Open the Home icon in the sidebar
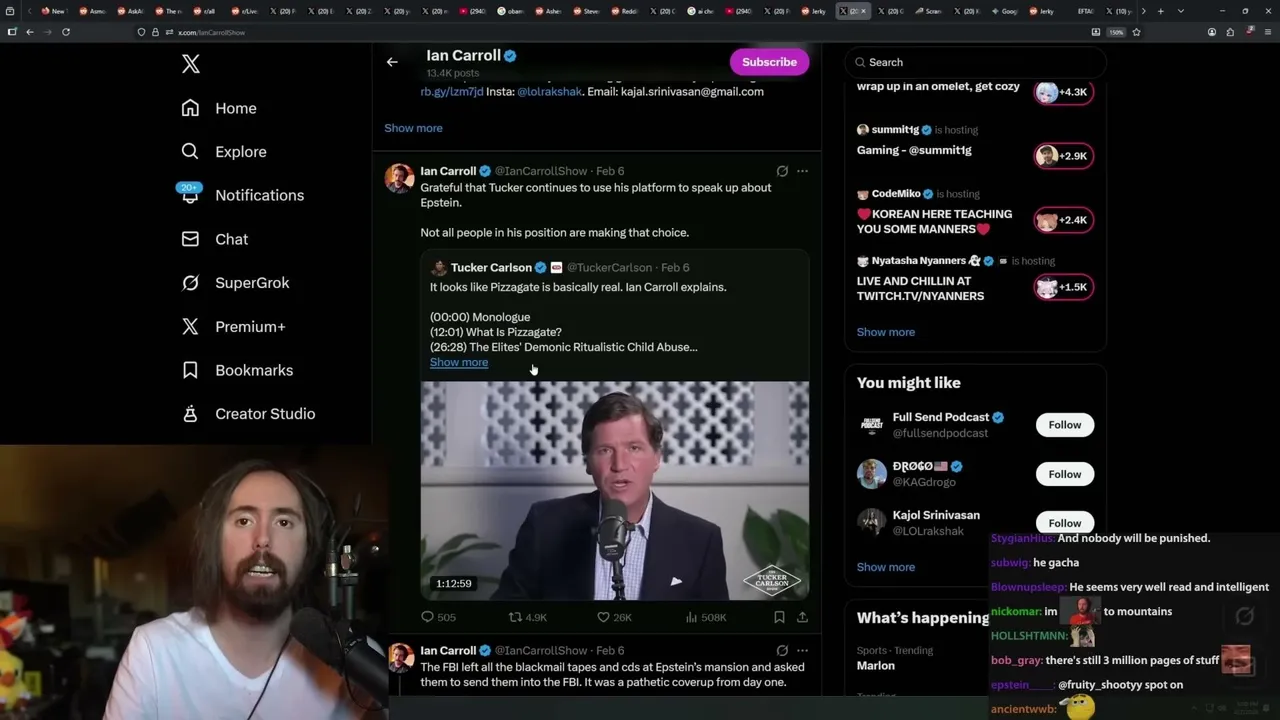 (x=190, y=108)
